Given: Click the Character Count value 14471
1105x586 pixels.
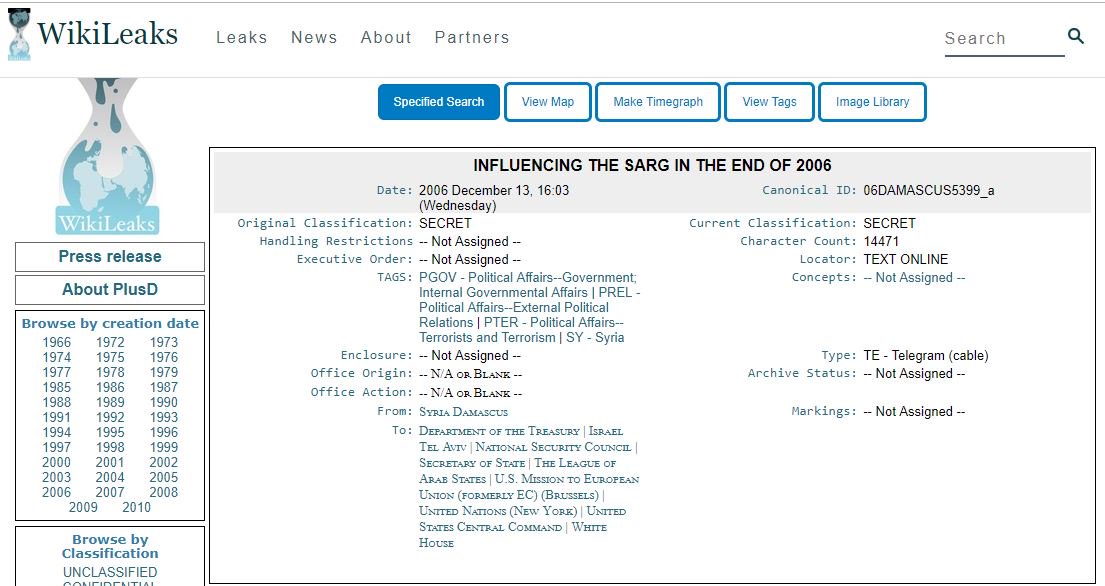Looking at the screenshot, I should pos(881,242).
